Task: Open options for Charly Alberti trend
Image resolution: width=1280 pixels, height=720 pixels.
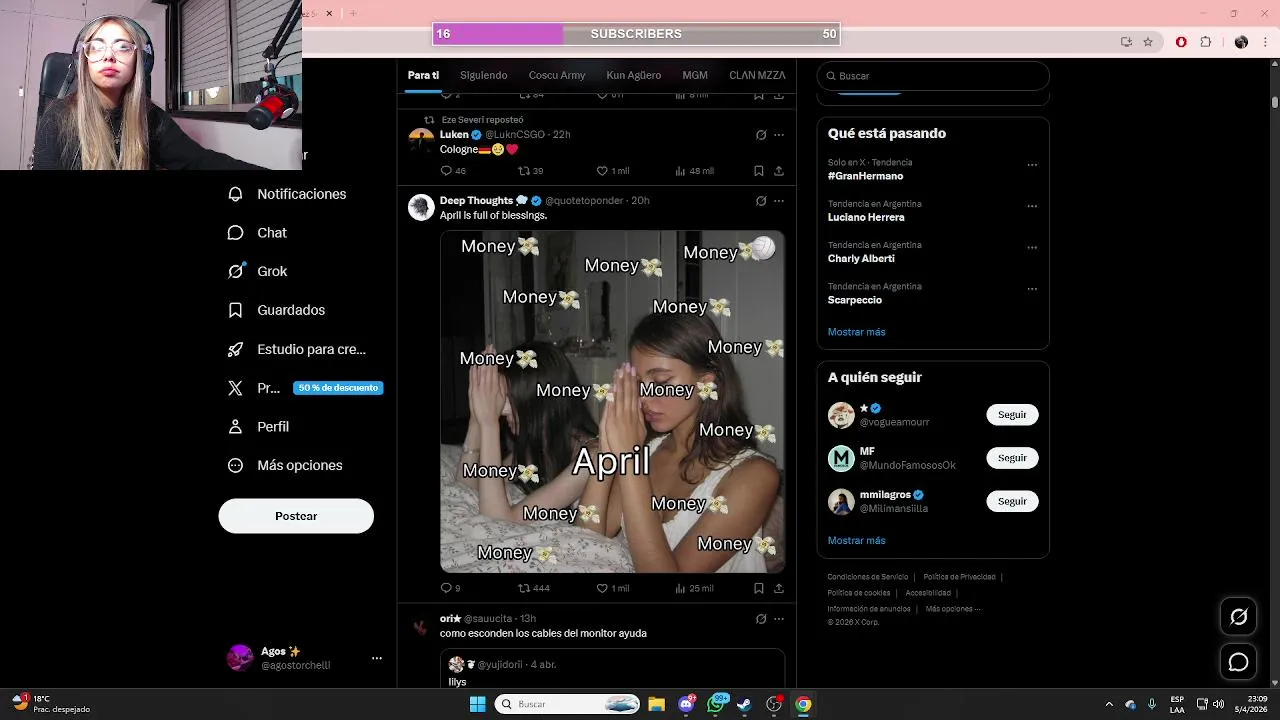Action: coord(1032,247)
